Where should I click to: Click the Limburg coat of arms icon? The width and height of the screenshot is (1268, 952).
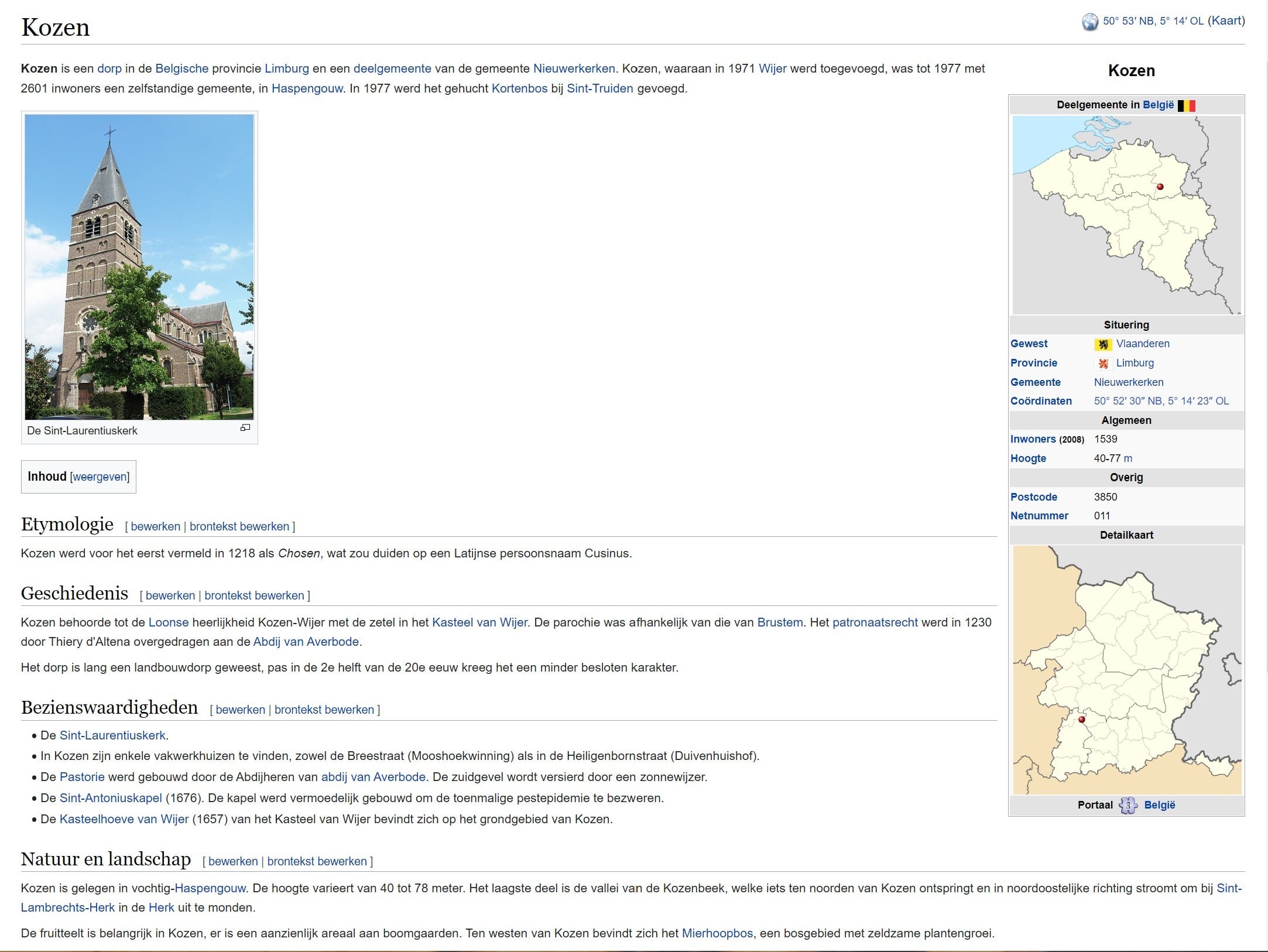point(1103,364)
